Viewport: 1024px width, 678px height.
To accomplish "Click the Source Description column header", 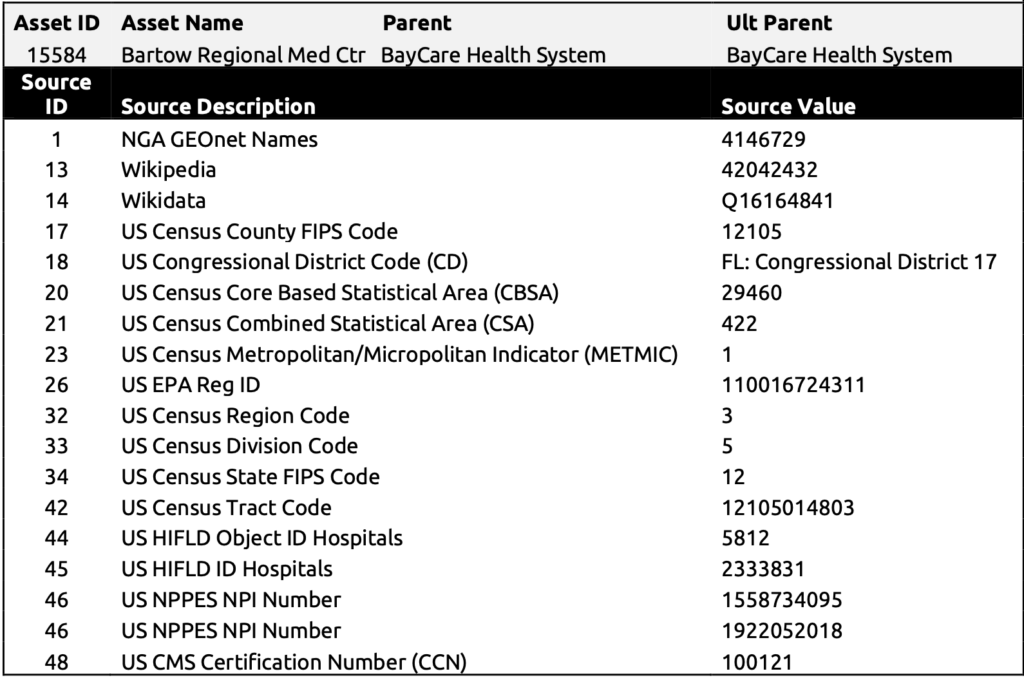I will pyautogui.click(x=218, y=106).
